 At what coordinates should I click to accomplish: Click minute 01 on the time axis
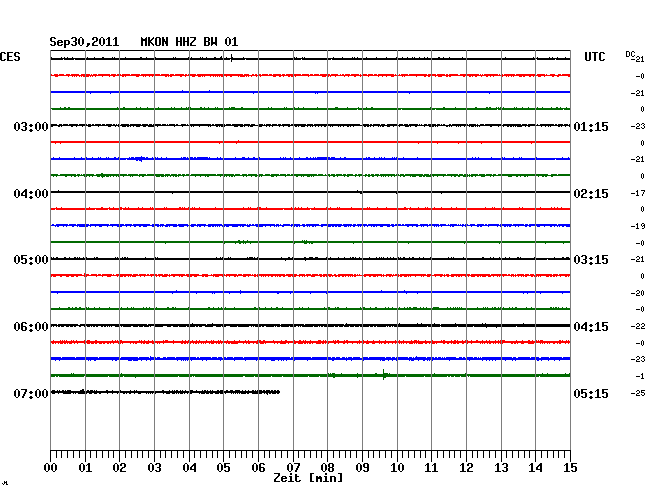[x=85, y=468]
